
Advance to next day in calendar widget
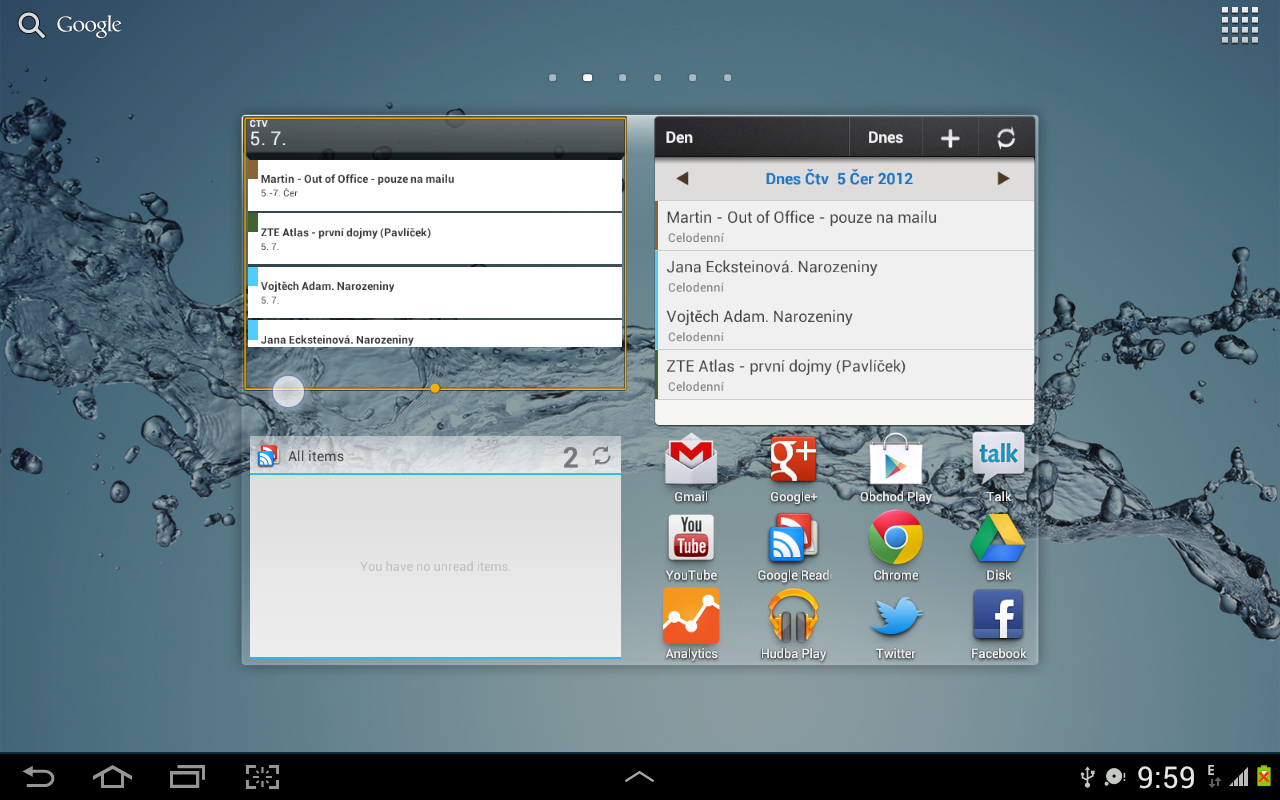[1003, 178]
